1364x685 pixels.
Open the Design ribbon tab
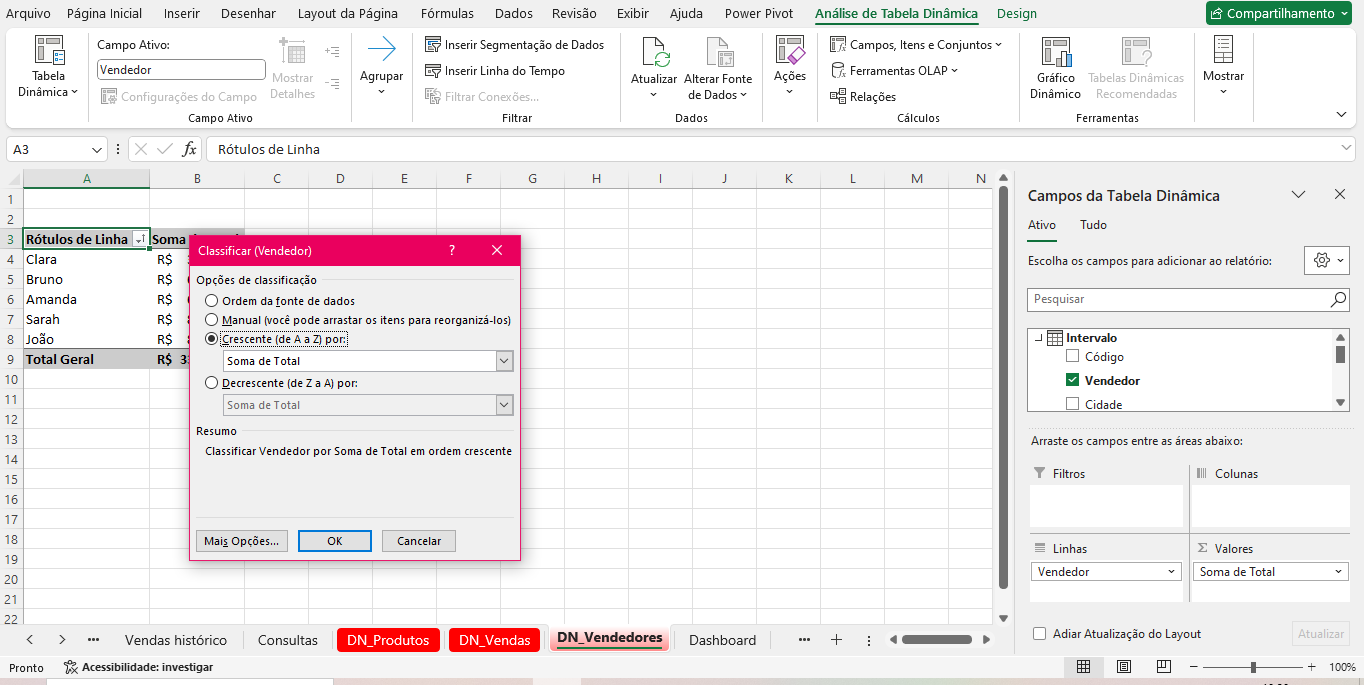(1017, 13)
